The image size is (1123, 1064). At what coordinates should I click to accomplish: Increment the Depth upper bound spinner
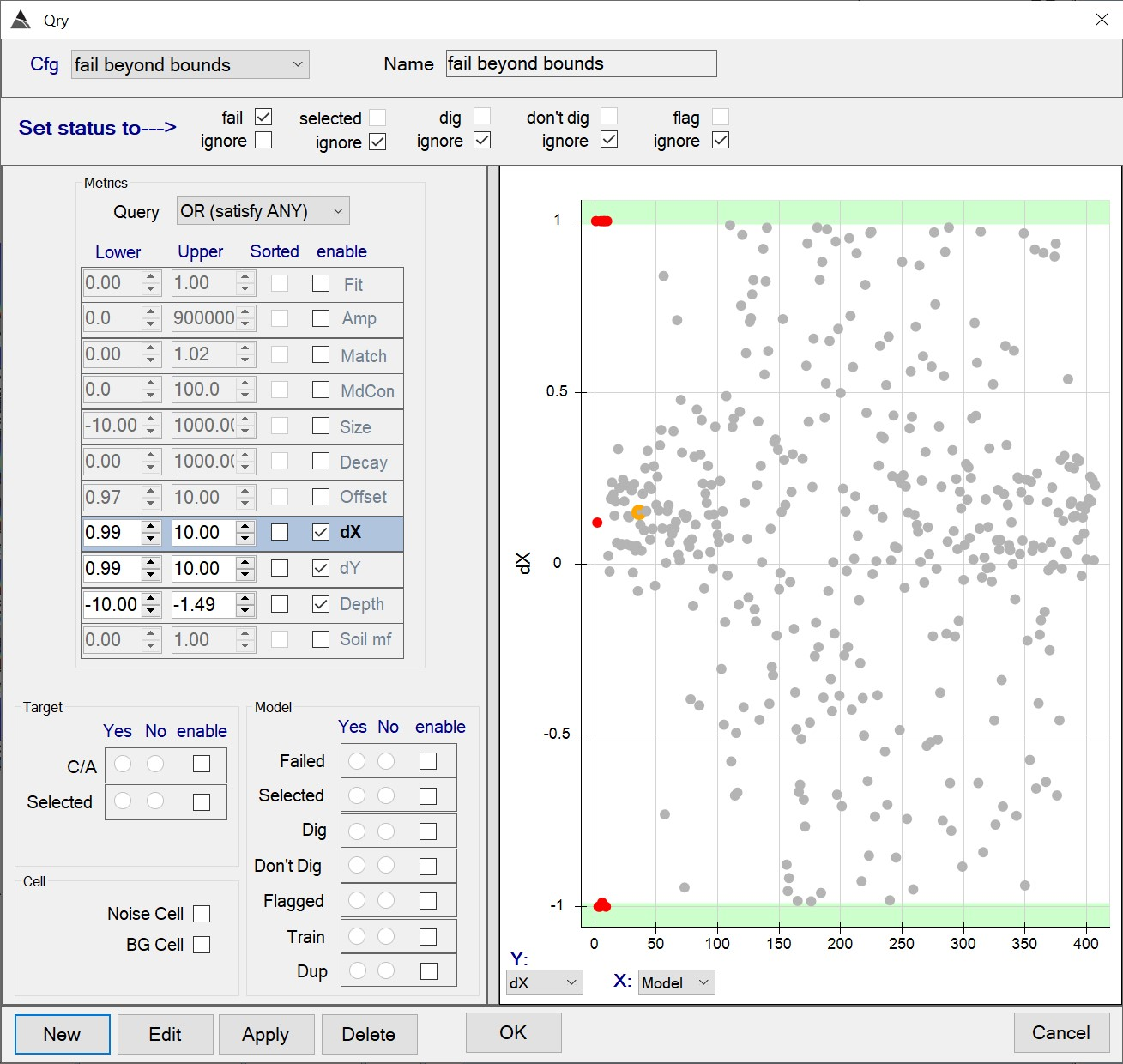point(245,598)
